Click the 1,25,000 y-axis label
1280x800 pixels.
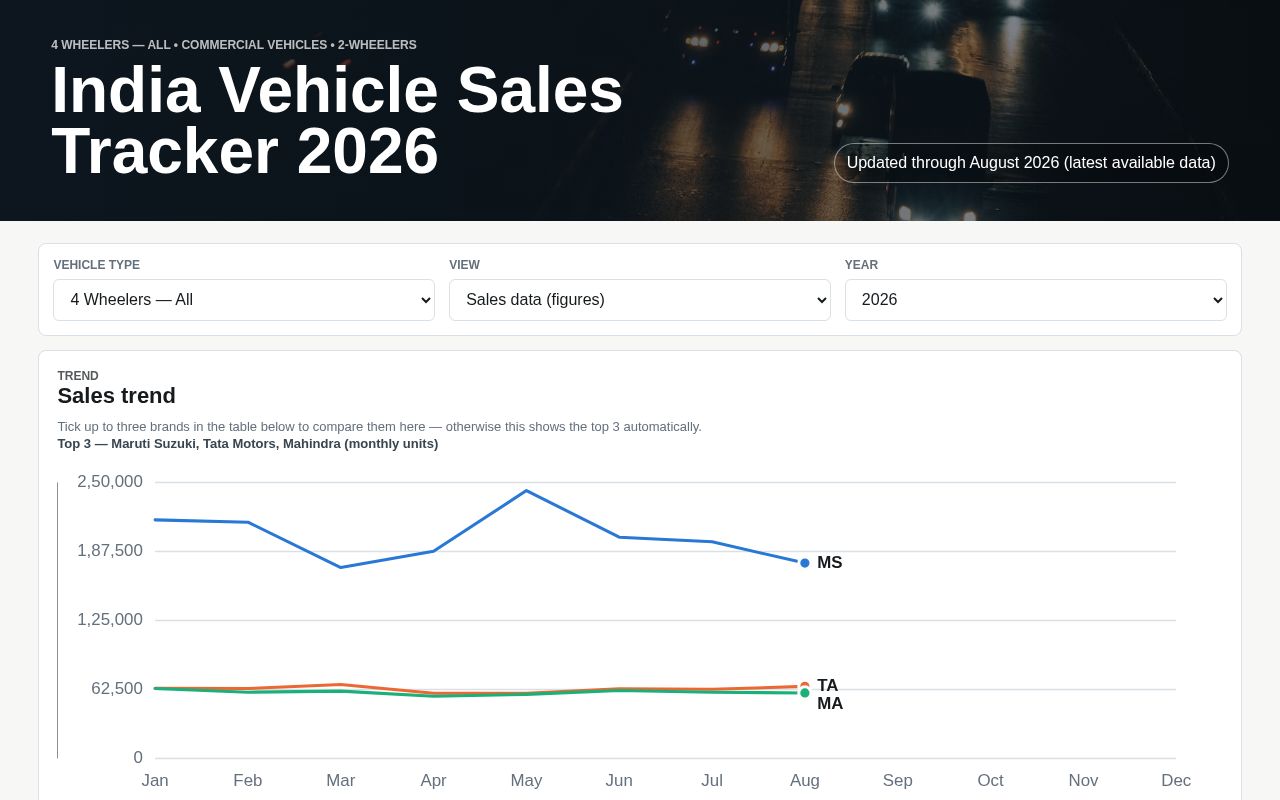tap(110, 620)
